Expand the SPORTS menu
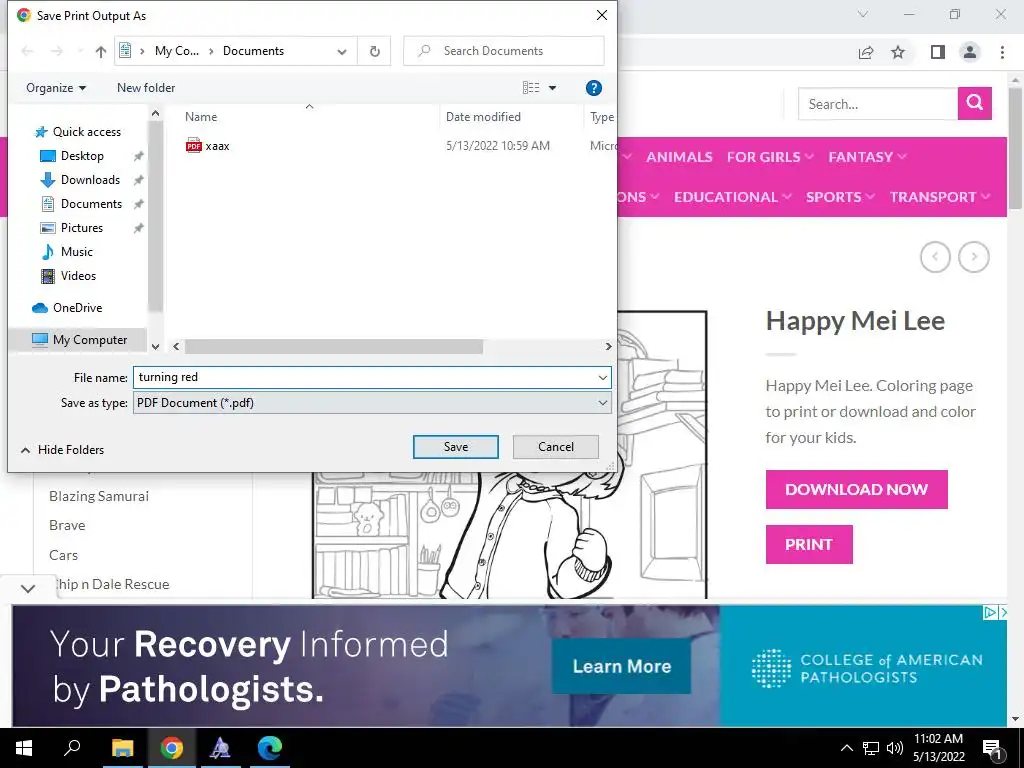Viewport: 1024px width, 768px height. [840, 197]
